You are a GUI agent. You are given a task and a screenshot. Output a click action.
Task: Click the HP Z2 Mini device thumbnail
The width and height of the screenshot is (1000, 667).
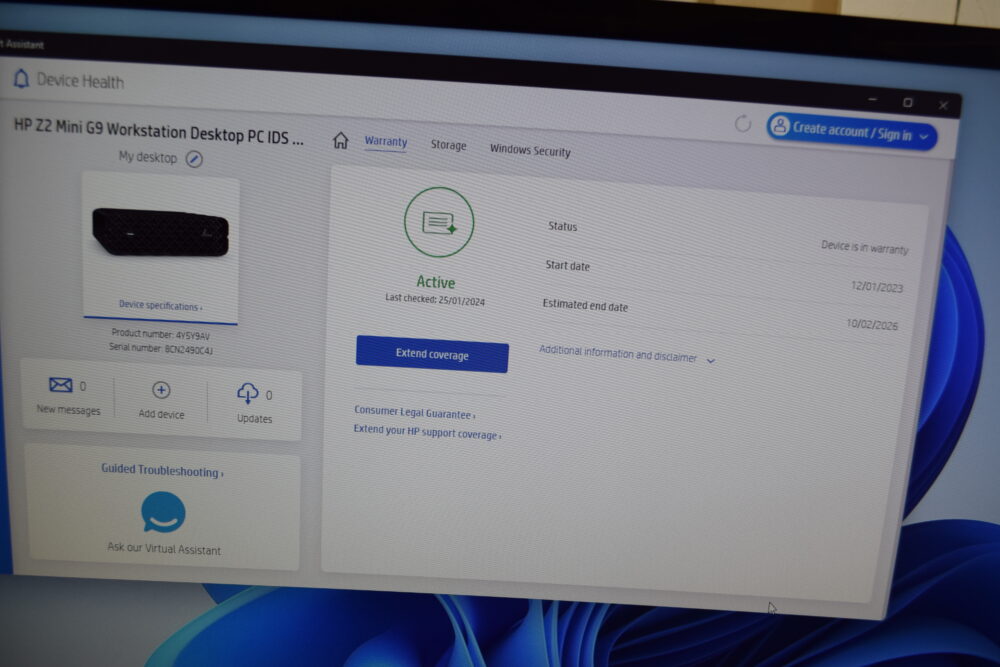tap(161, 233)
